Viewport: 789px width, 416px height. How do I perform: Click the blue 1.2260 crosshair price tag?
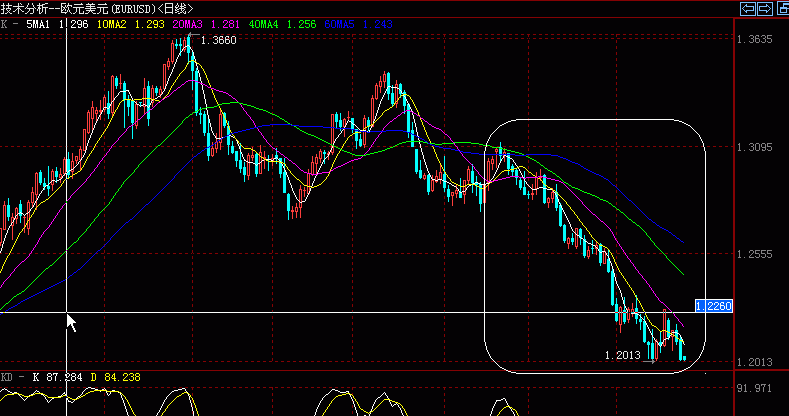coord(714,306)
